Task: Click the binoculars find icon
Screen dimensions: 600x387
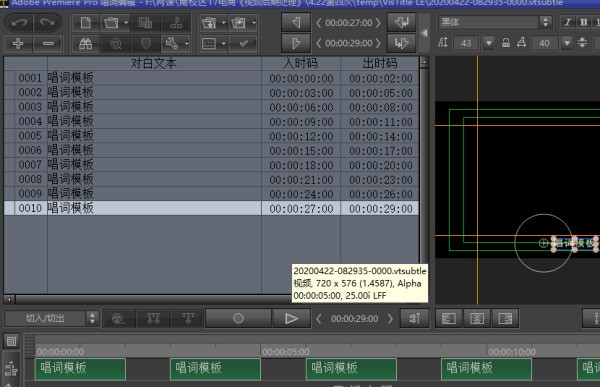Action: 86,44
